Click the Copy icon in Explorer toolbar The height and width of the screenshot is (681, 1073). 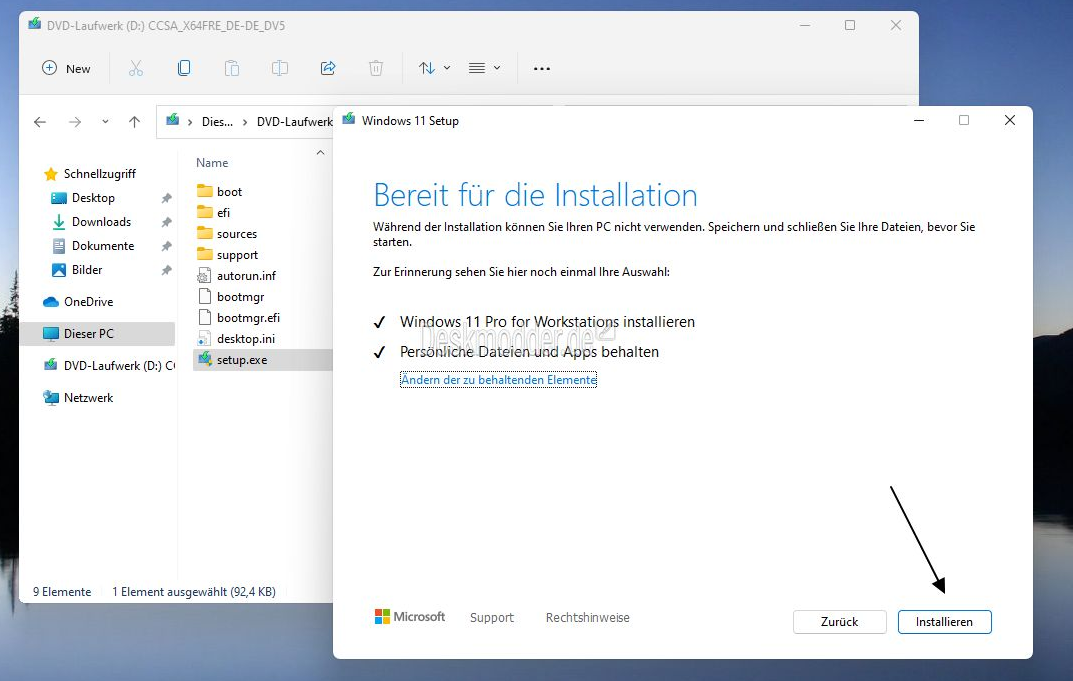pyautogui.click(x=184, y=68)
